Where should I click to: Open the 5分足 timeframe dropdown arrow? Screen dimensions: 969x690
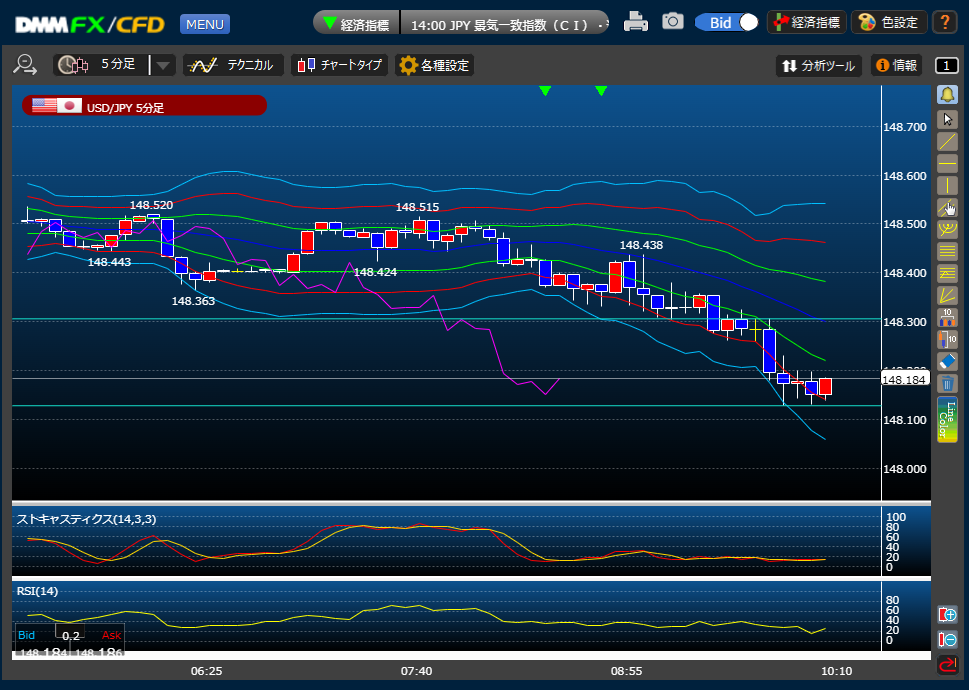point(163,65)
